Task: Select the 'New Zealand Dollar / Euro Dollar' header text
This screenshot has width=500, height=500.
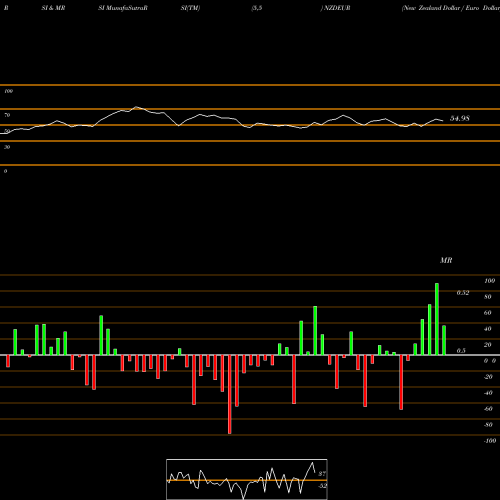Action: [x=451, y=8]
